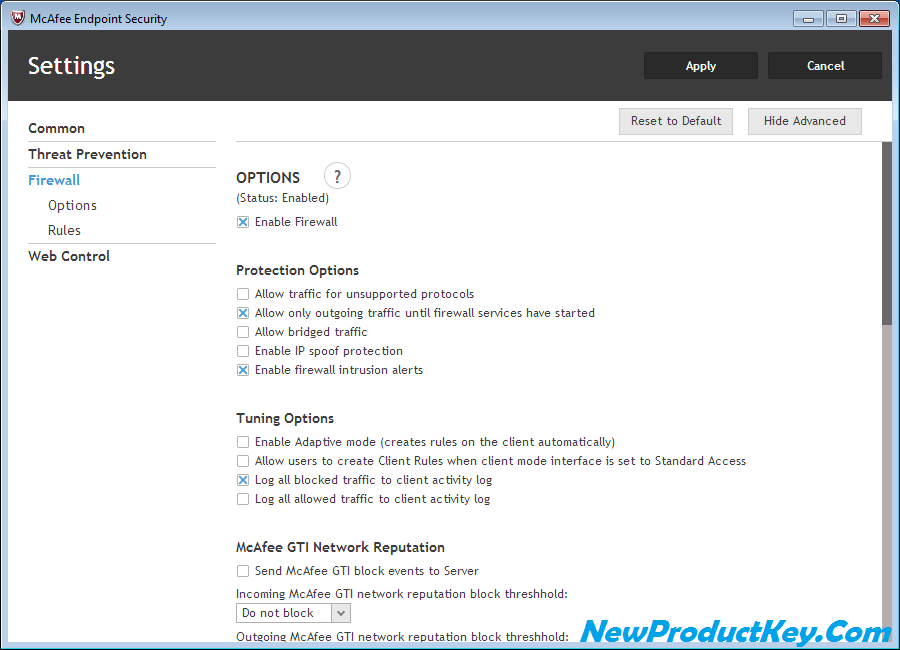The height and width of the screenshot is (650, 900).
Task: Open the Common settings section
Action: 56,128
